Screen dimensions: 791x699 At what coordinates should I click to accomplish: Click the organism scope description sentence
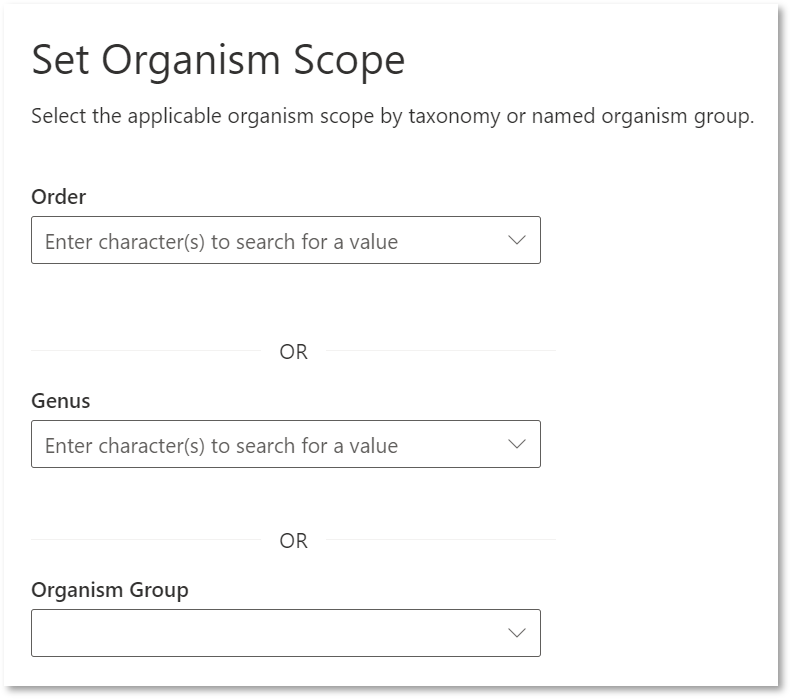click(392, 116)
